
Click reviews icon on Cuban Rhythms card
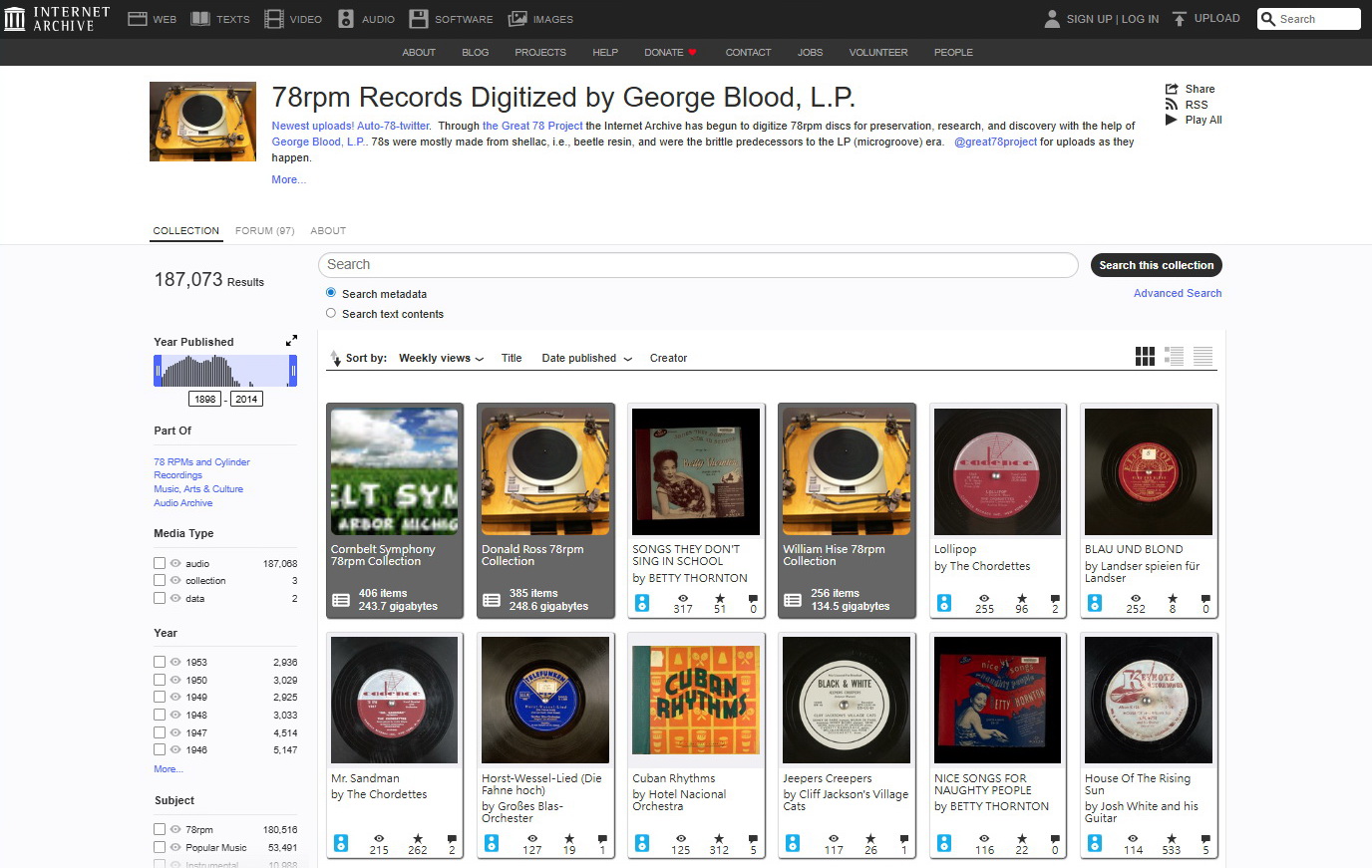(753, 839)
